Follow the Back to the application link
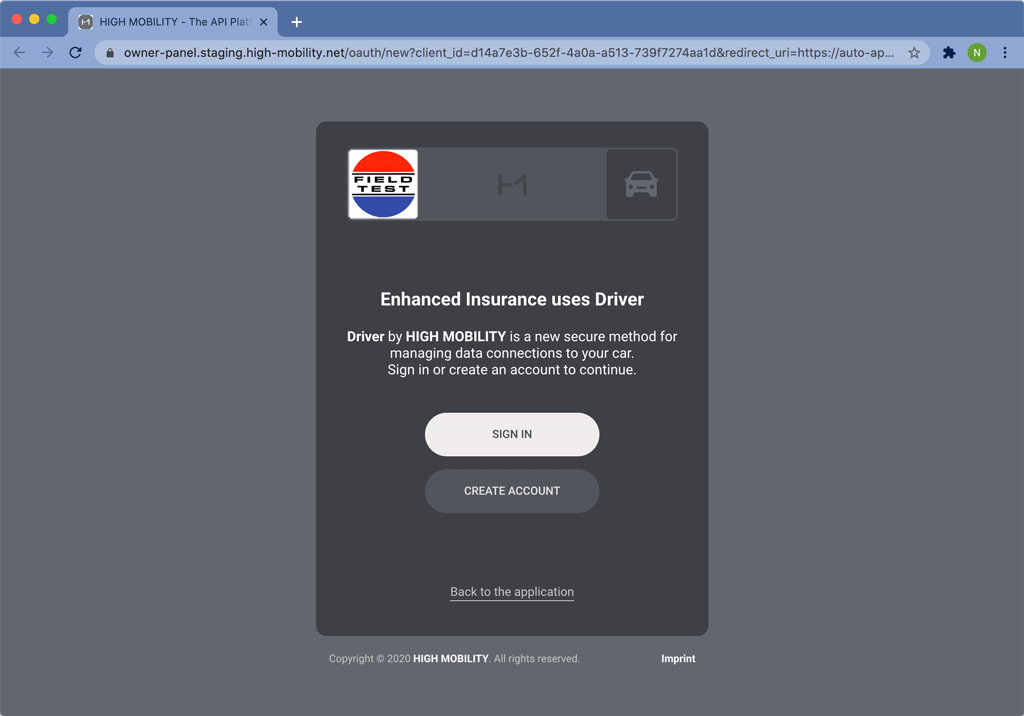Screen dimensions: 1024x716 click(512, 592)
